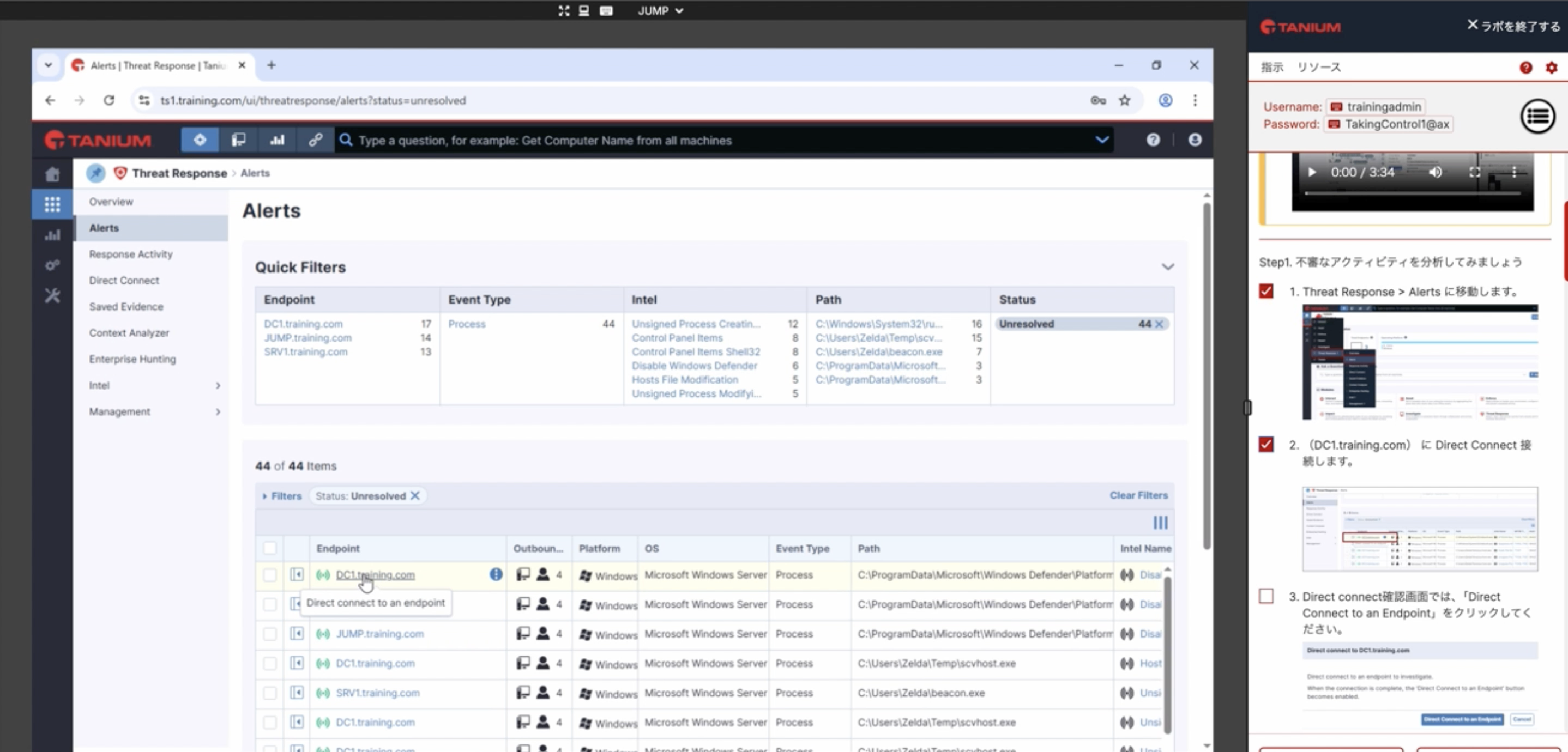The width and height of the screenshot is (1568, 752).
Task: Switch to the リソース tab in lab panel
Action: (x=1318, y=67)
